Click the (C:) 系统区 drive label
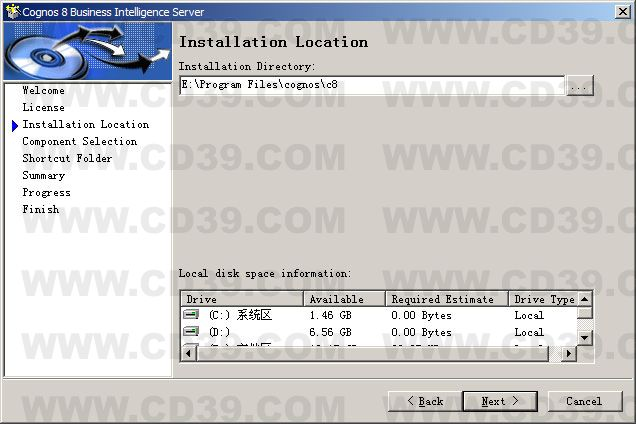This screenshot has height=424, width=636. click(x=240, y=315)
